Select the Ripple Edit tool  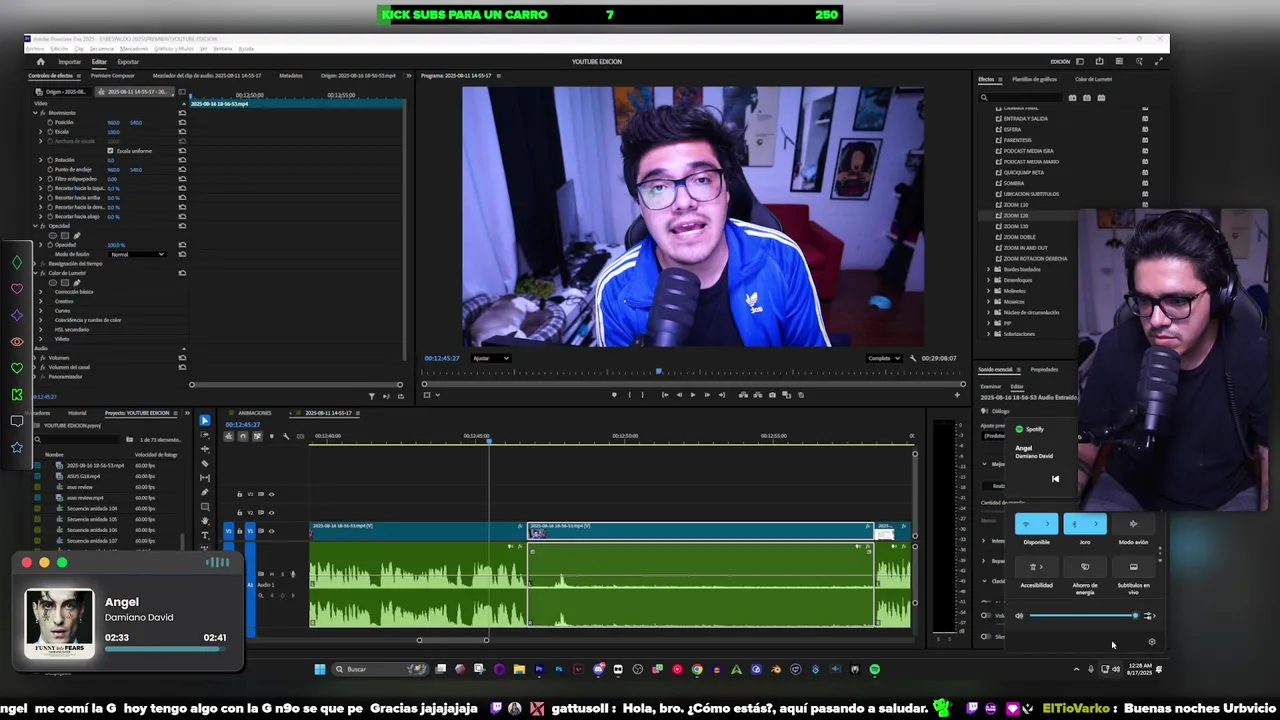(205, 449)
